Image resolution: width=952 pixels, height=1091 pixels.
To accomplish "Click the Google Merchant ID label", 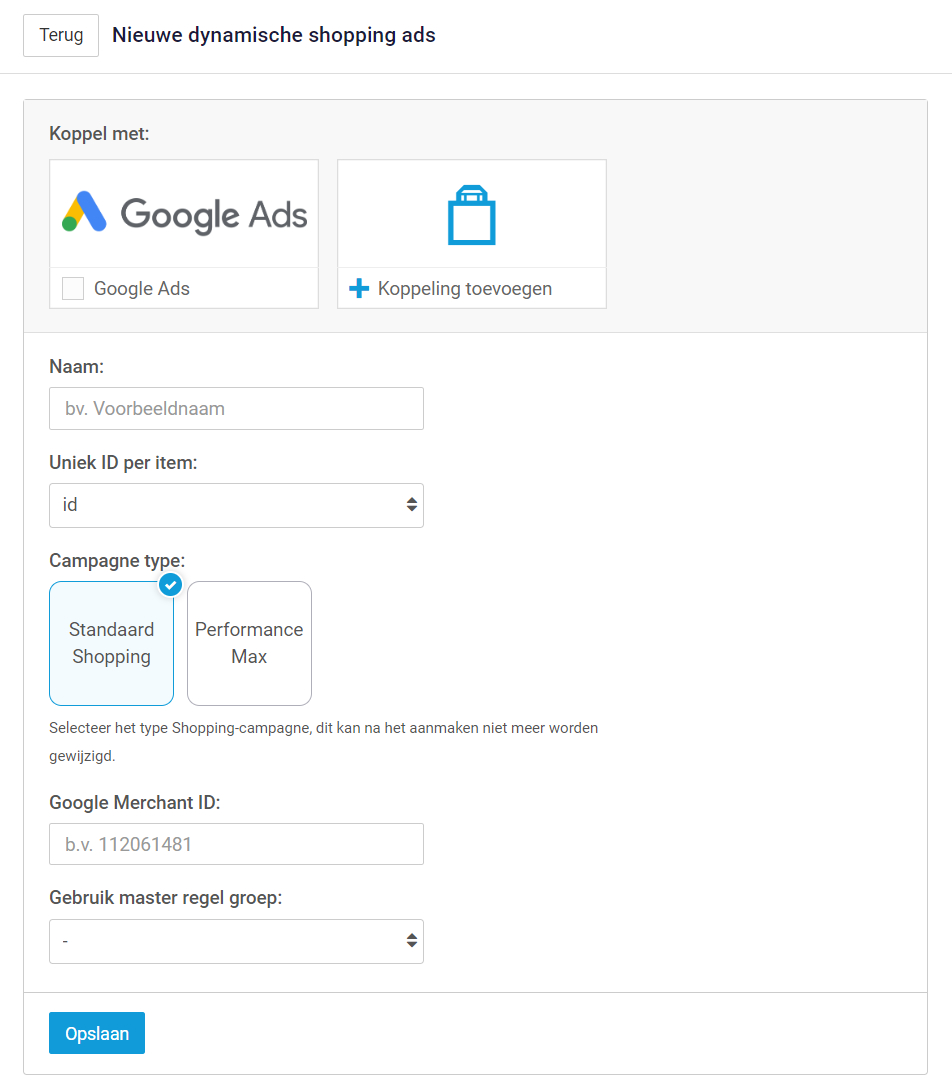I will pos(134,803).
